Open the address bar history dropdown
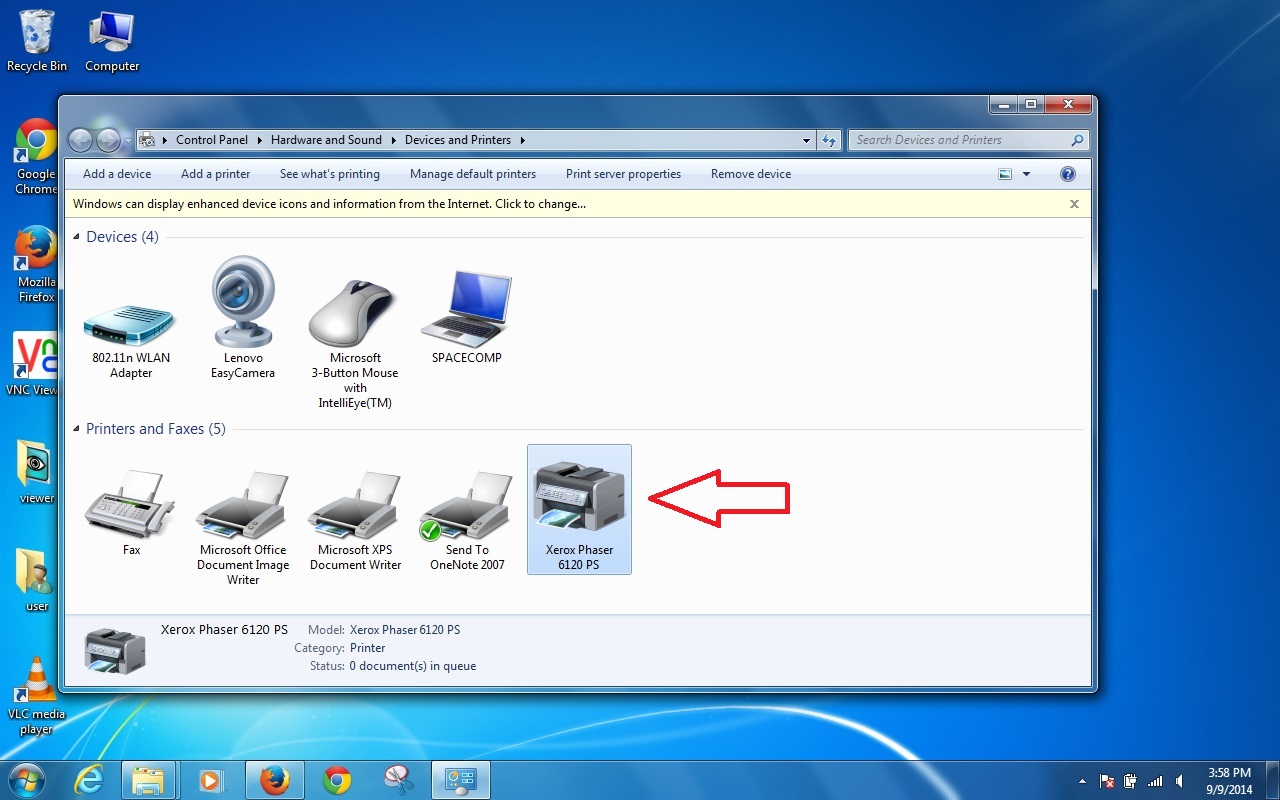 pyautogui.click(x=807, y=140)
